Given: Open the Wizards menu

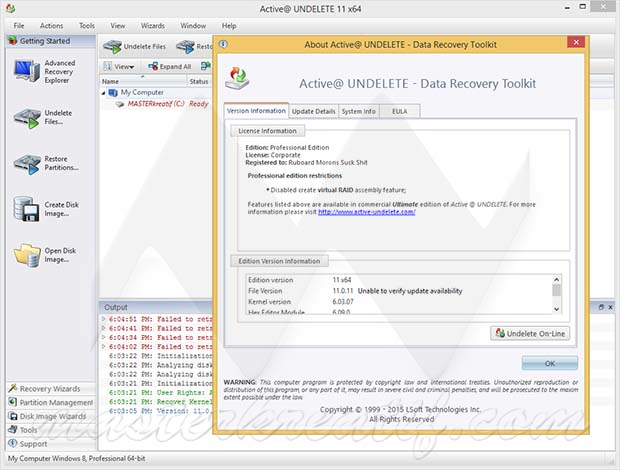Looking at the screenshot, I should 153,26.
